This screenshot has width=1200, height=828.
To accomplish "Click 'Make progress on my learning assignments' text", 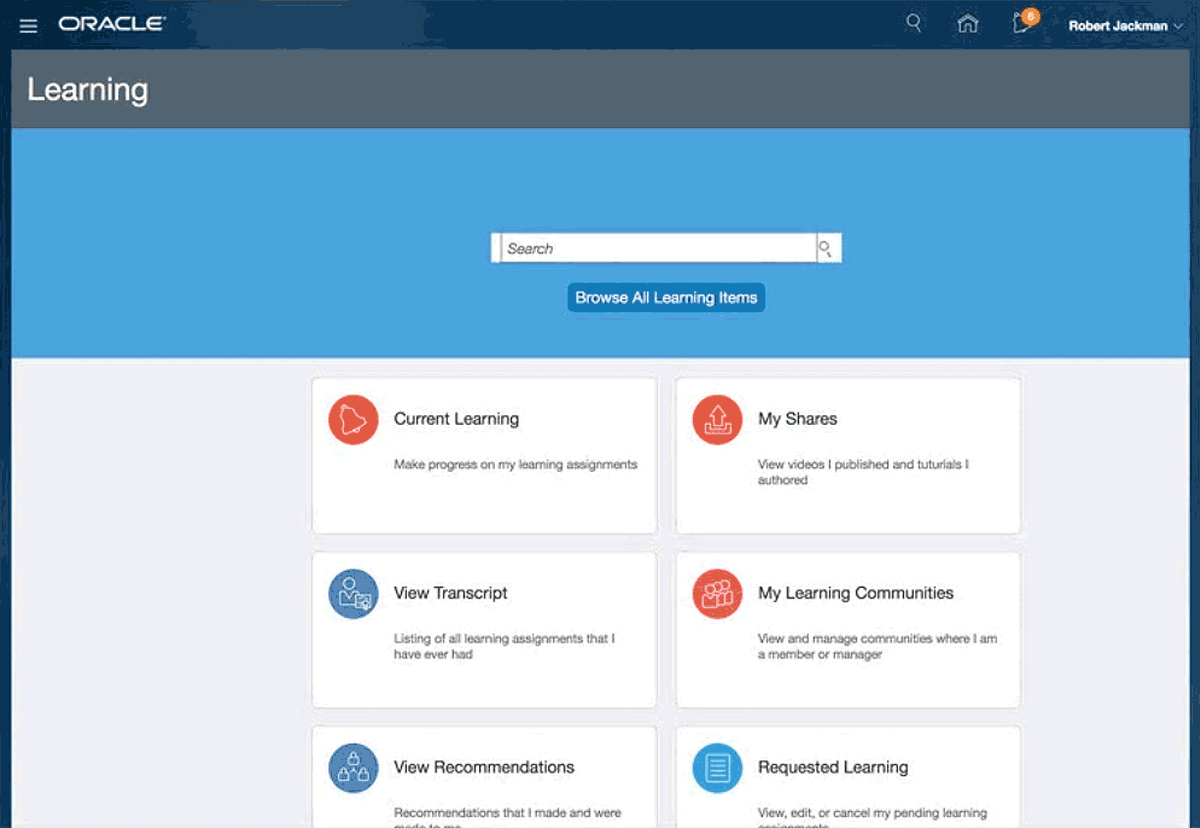I will pos(515,465).
